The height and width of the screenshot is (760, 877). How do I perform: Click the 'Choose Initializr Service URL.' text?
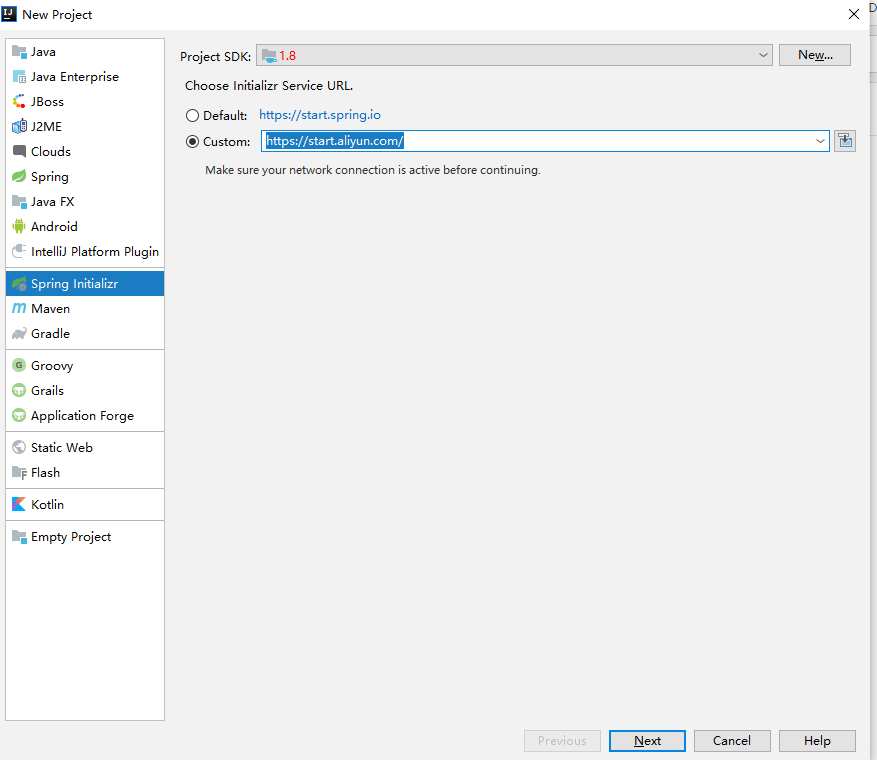point(269,86)
